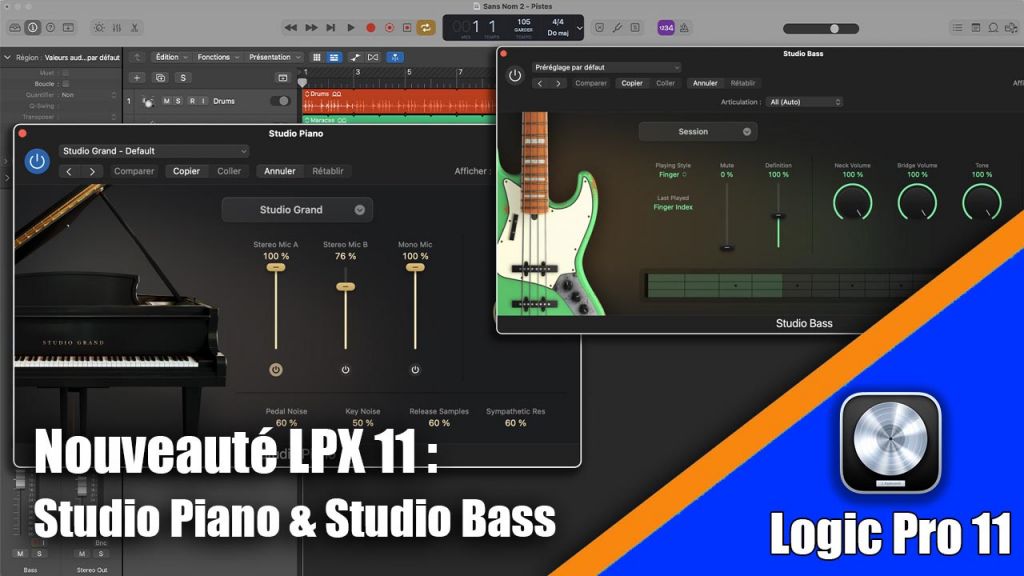Toggle Mono Mic power button
Image resolution: width=1024 pixels, height=576 pixels.
click(415, 370)
